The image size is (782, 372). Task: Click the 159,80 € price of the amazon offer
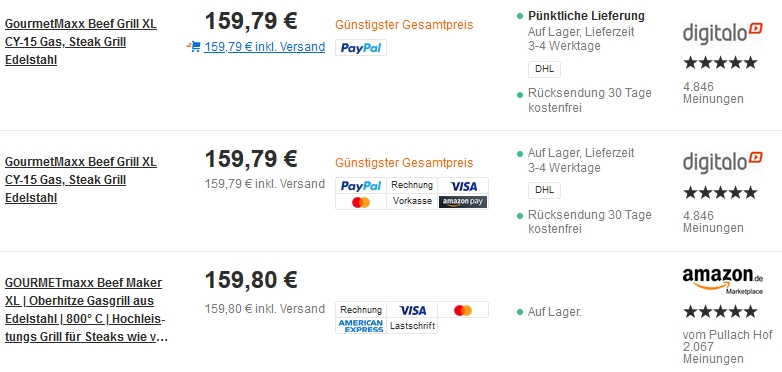point(251,280)
